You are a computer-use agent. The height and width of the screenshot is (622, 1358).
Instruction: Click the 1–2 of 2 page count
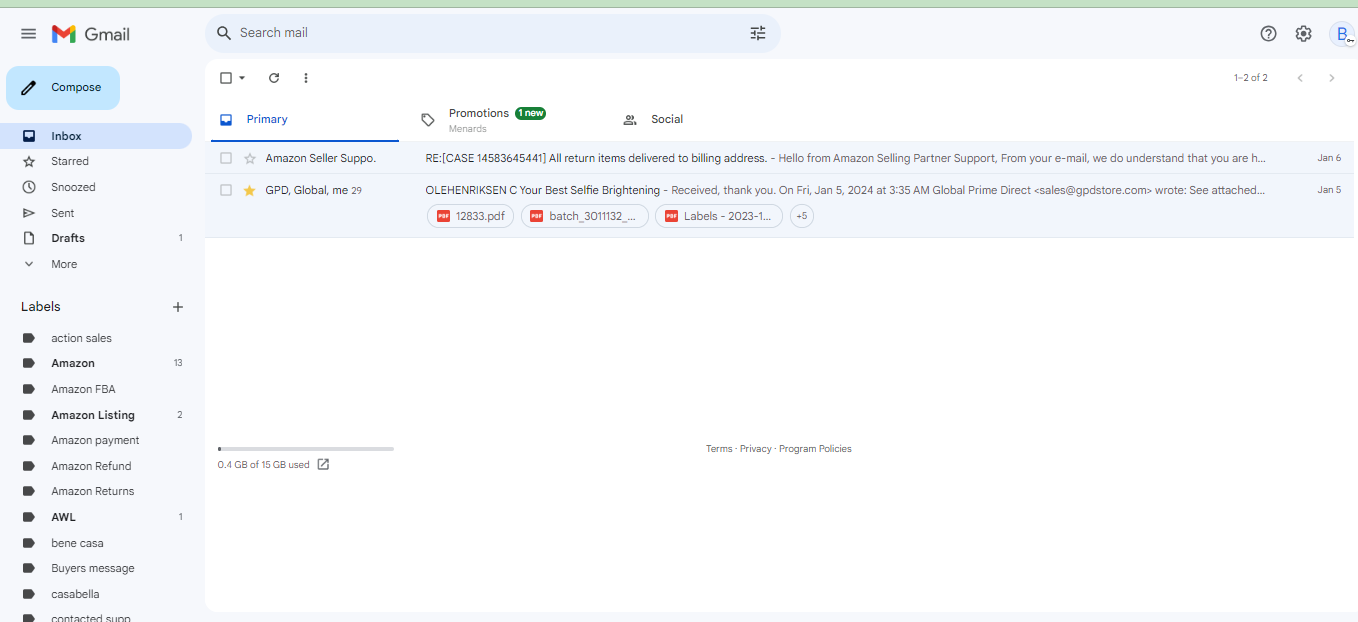pos(1251,78)
